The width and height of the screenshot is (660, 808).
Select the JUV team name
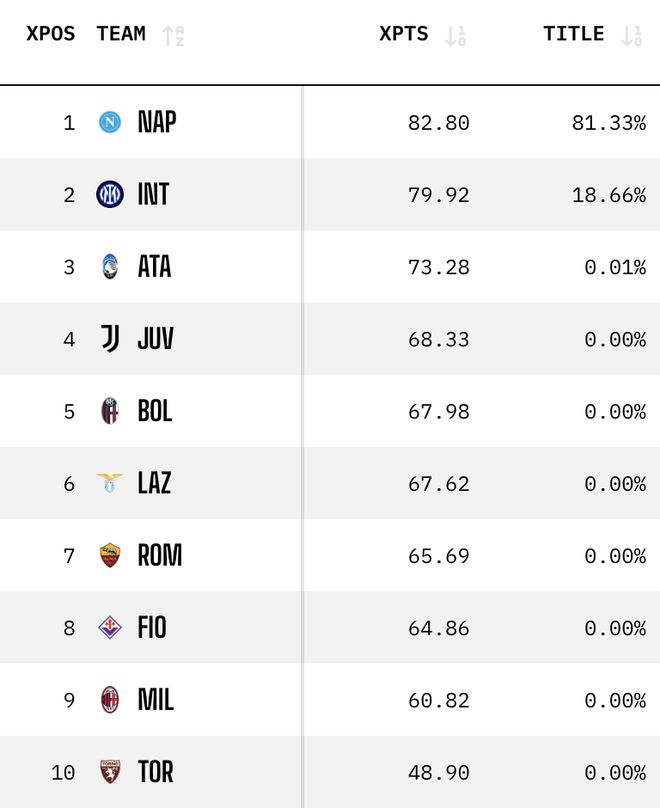[x=155, y=339]
